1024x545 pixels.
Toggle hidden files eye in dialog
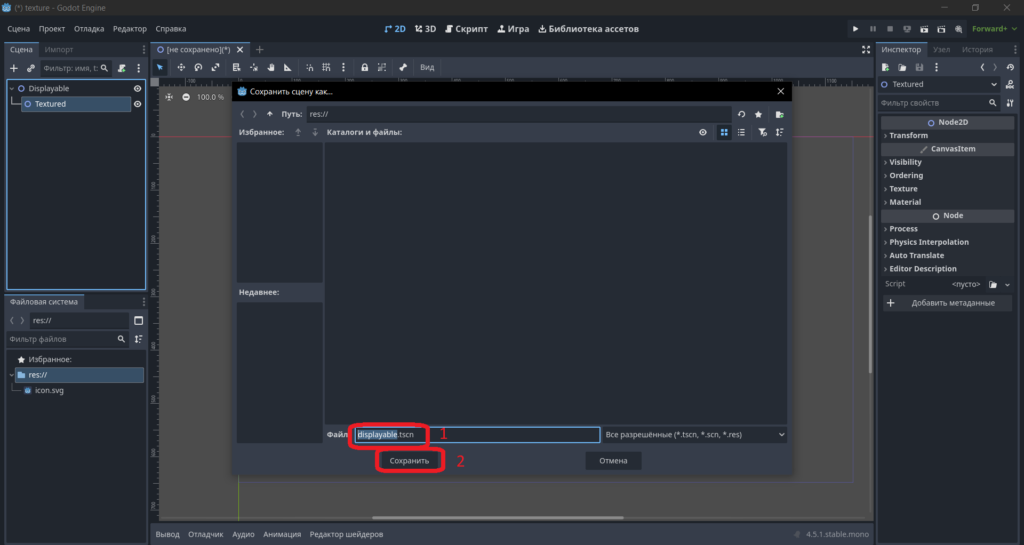703,132
